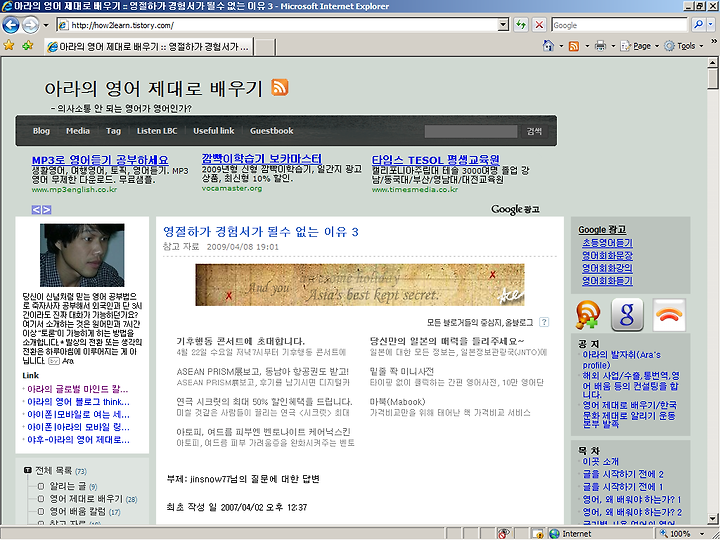Open the Listen LBC navigation item
Screen dimensions: 720x540
point(157,131)
